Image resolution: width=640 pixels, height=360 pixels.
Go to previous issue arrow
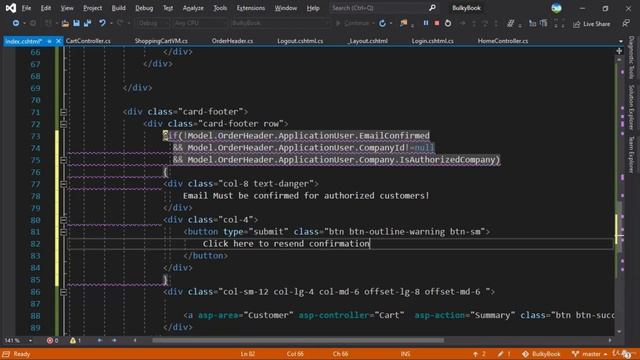click(100, 340)
